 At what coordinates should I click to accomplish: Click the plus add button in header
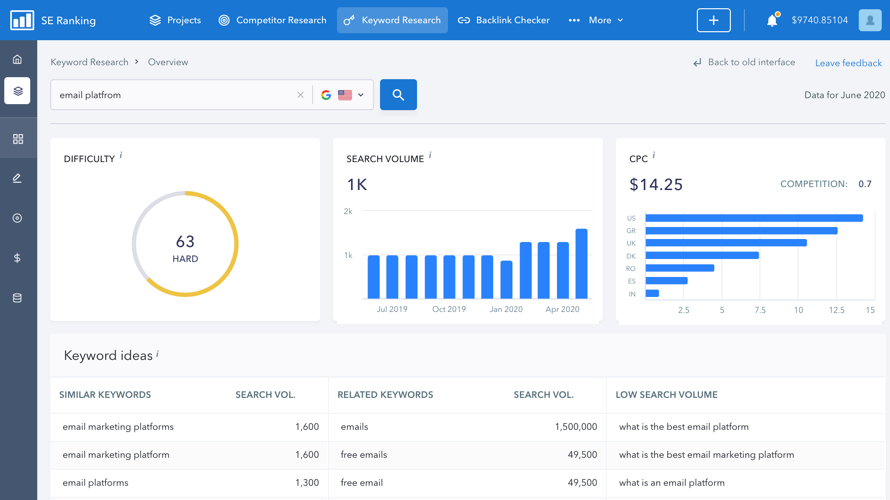tap(713, 20)
